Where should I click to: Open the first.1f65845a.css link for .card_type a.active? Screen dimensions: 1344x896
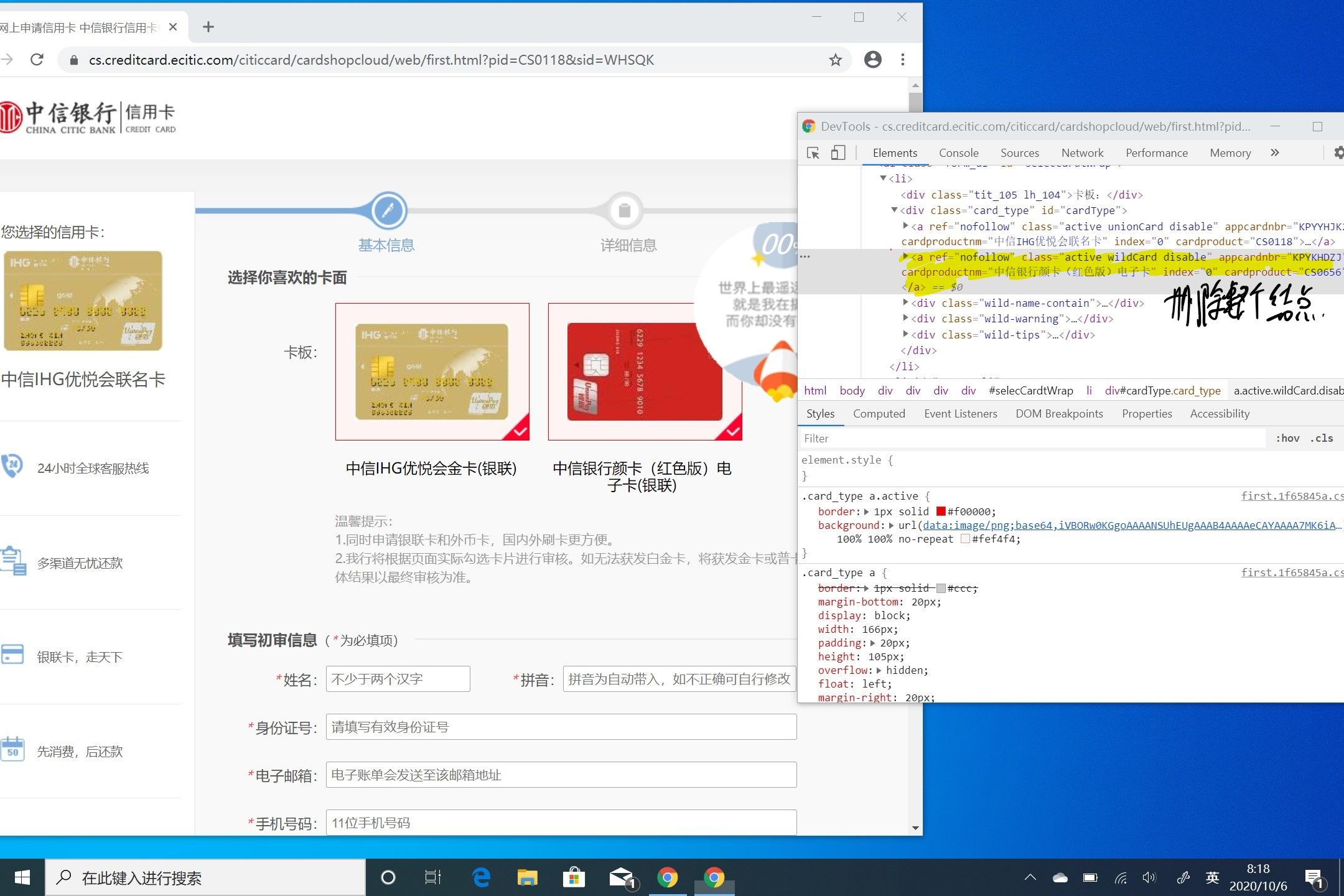(1292, 496)
